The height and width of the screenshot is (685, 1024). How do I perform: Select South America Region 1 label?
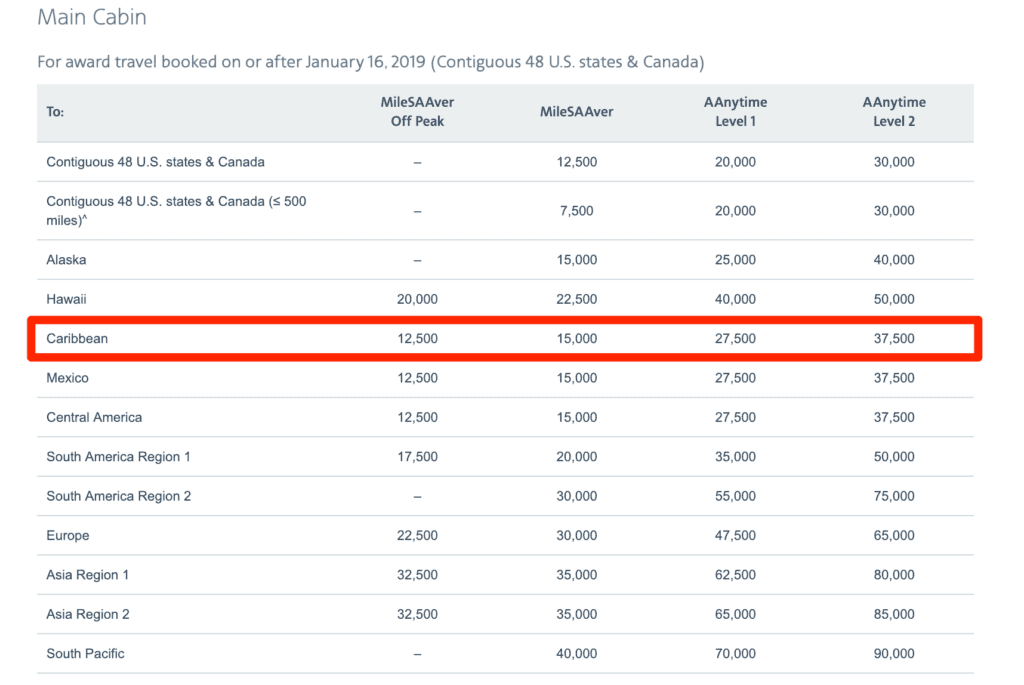click(x=118, y=457)
